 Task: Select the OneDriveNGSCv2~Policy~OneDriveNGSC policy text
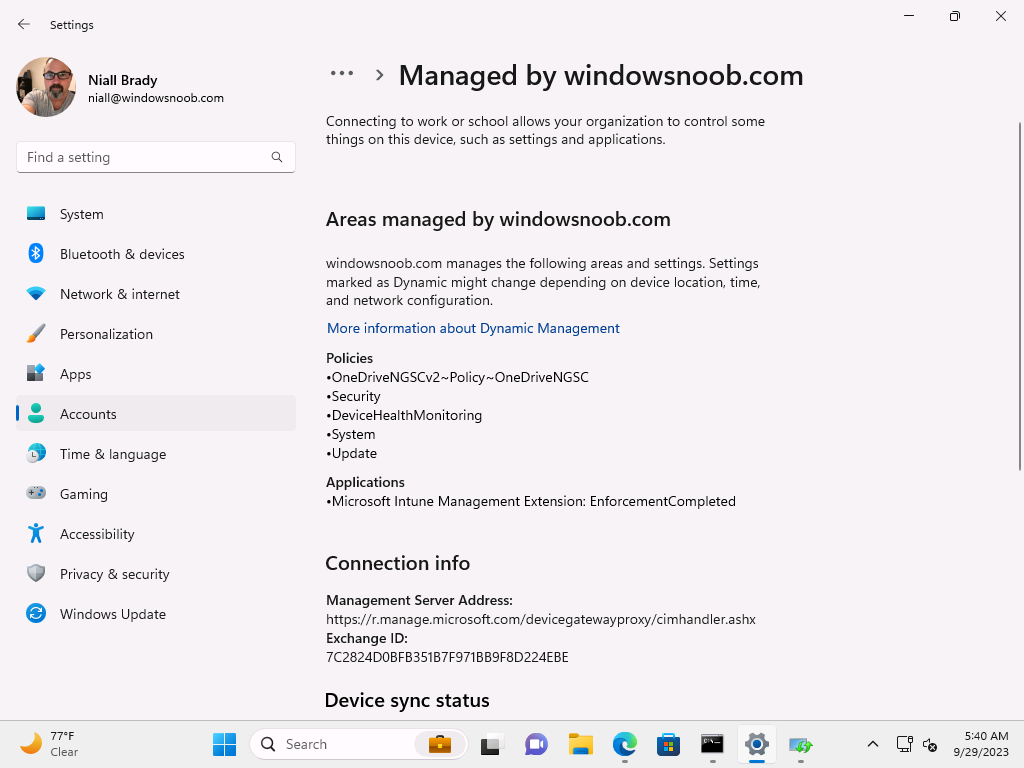[x=460, y=377]
